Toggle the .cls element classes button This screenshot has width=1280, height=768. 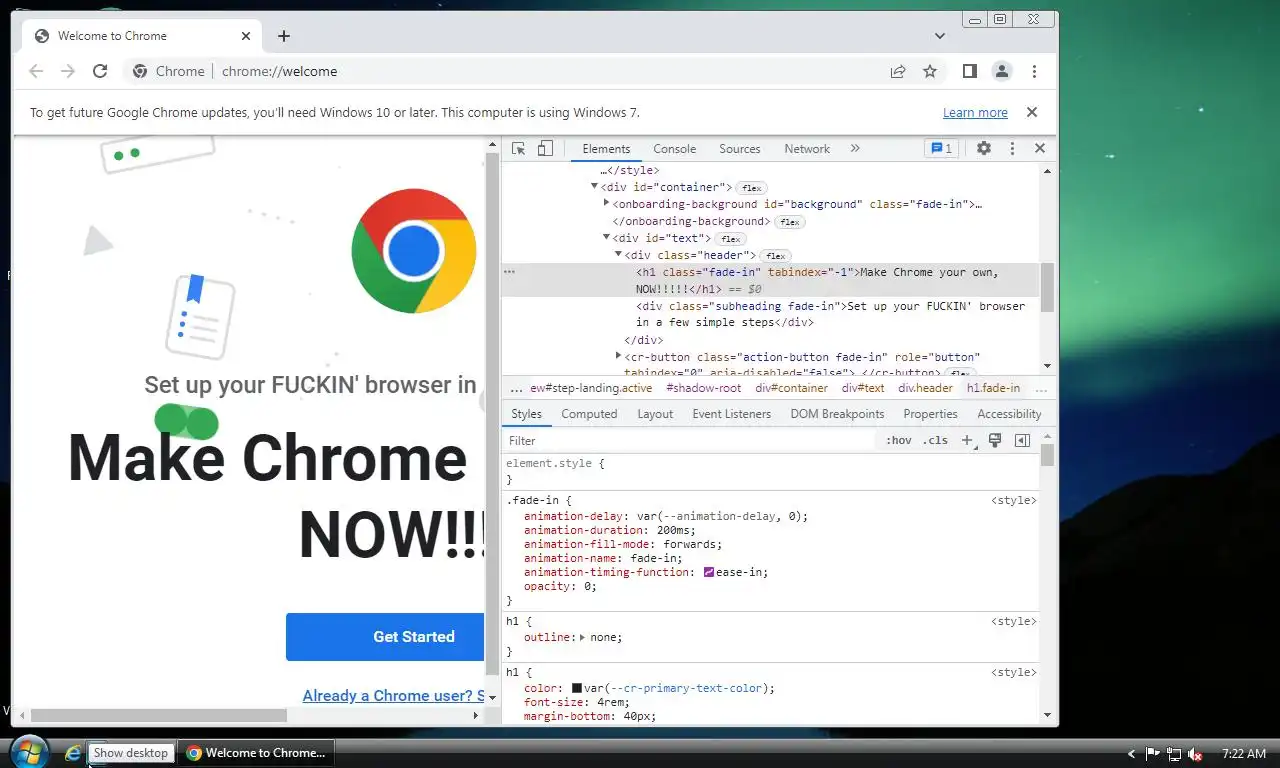[x=935, y=440]
